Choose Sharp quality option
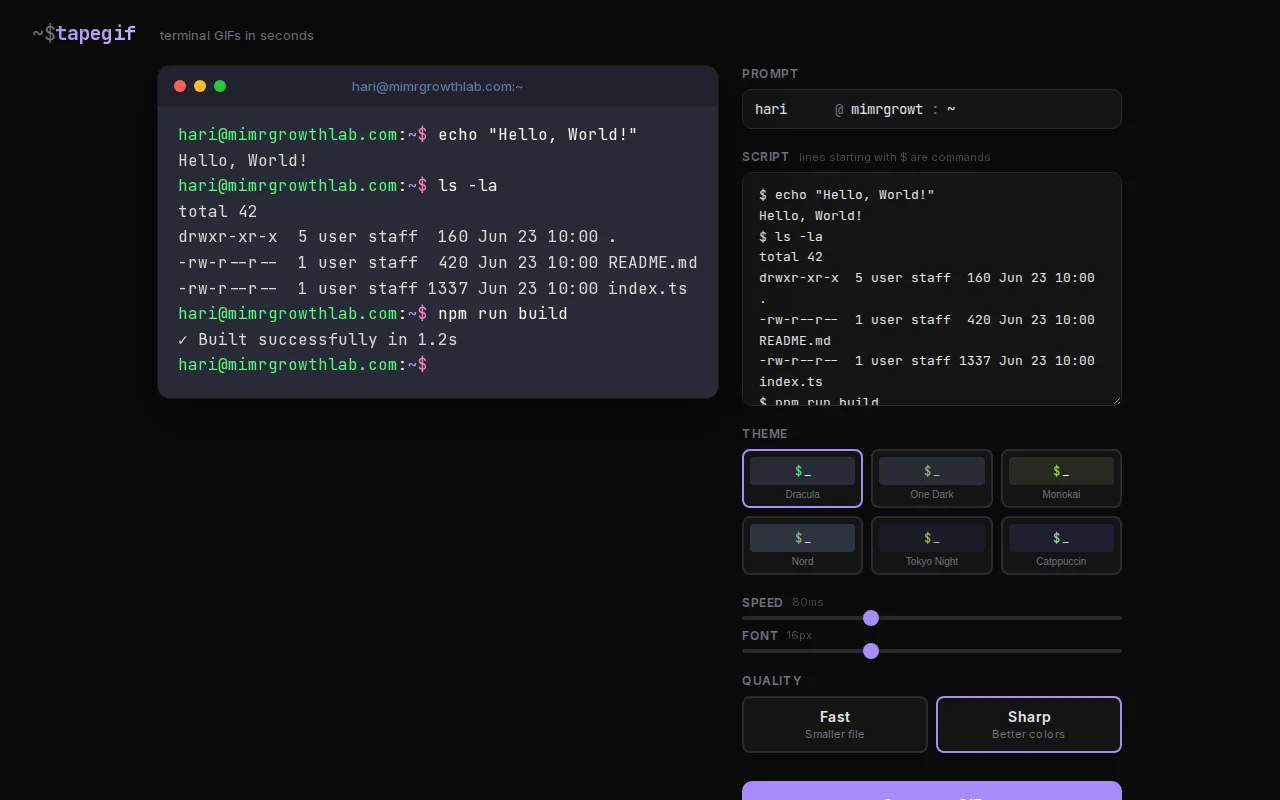 click(1029, 724)
